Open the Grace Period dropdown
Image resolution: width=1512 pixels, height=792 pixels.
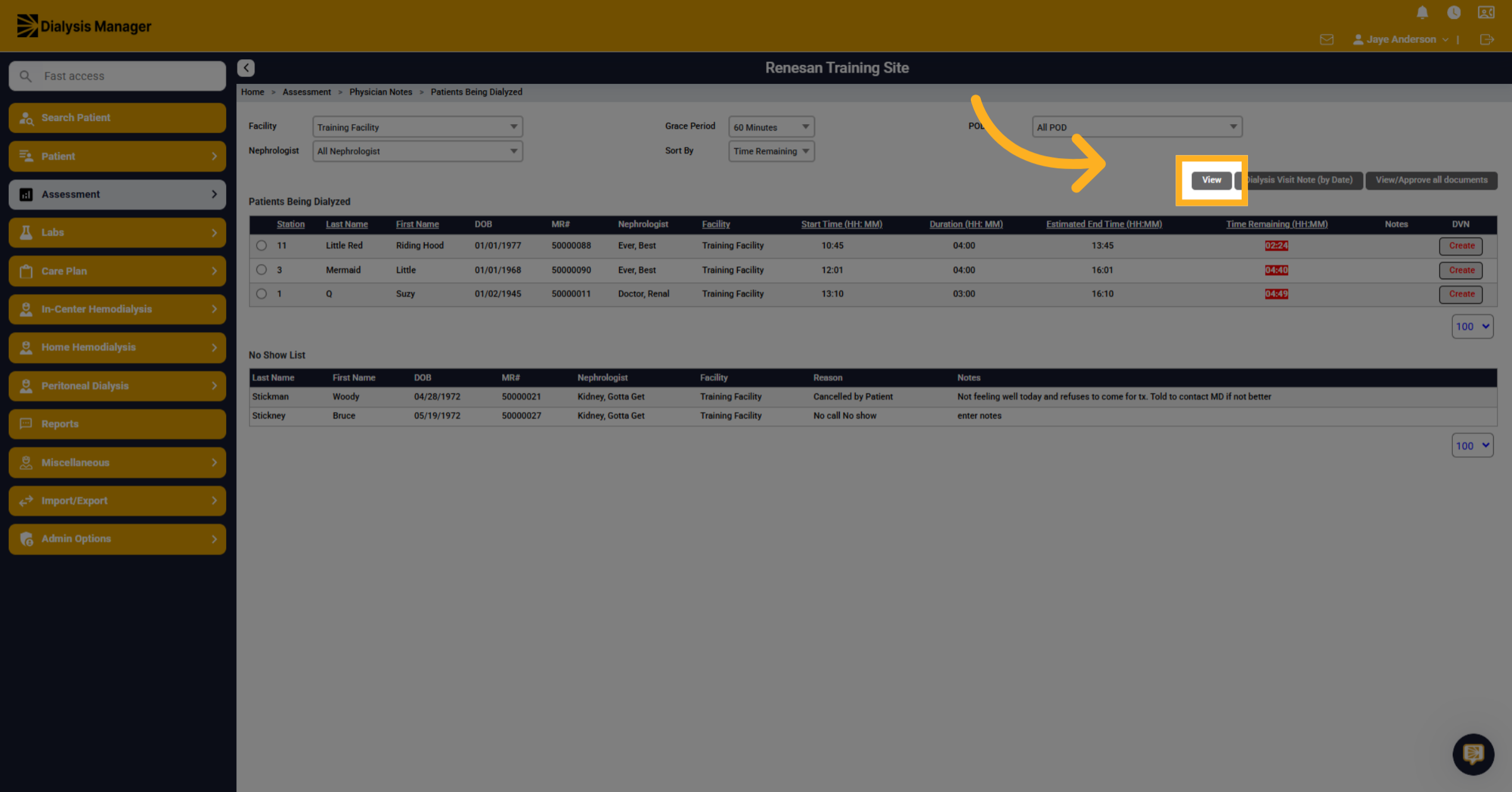click(x=771, y=127)
